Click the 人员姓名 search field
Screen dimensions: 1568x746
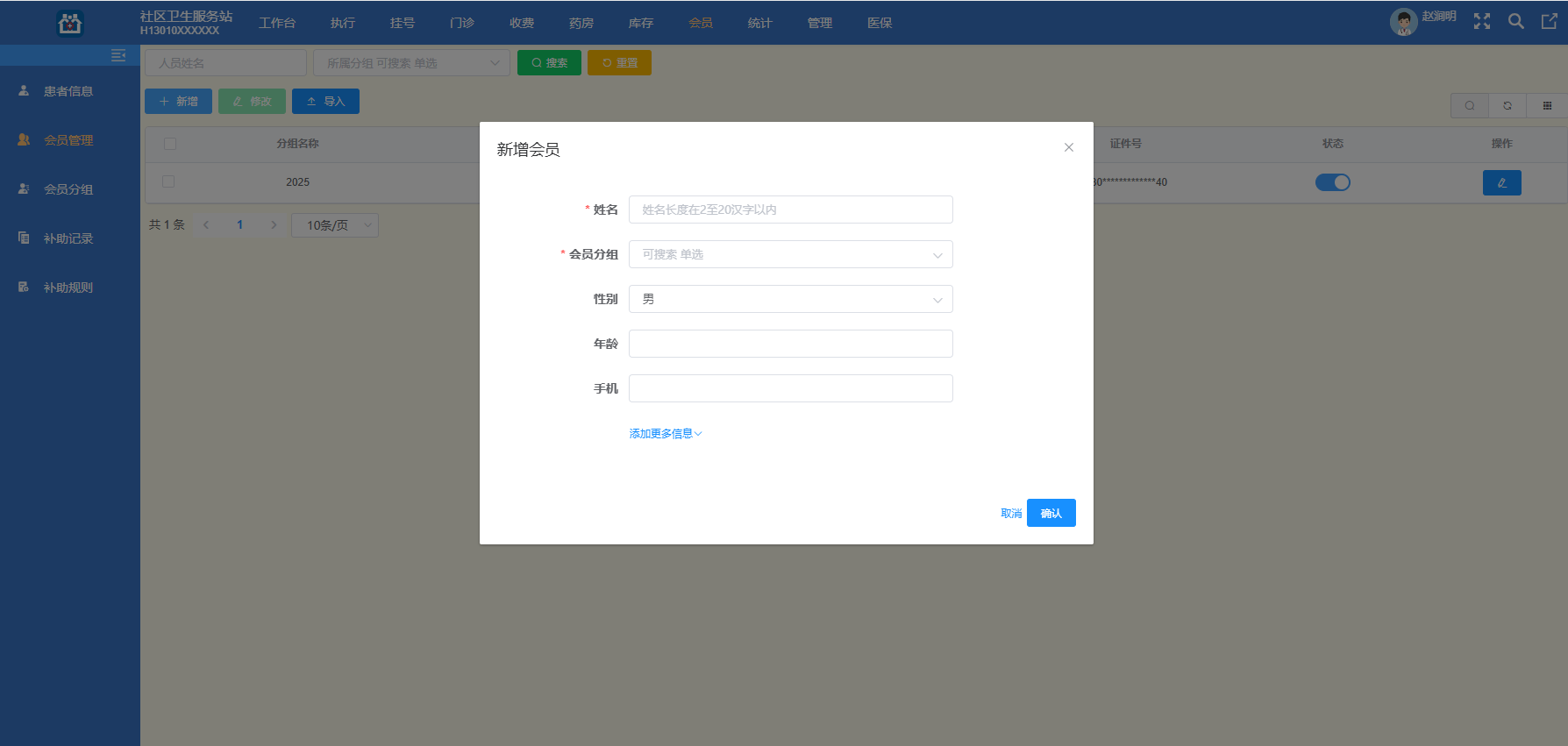[x=226, y=63]
